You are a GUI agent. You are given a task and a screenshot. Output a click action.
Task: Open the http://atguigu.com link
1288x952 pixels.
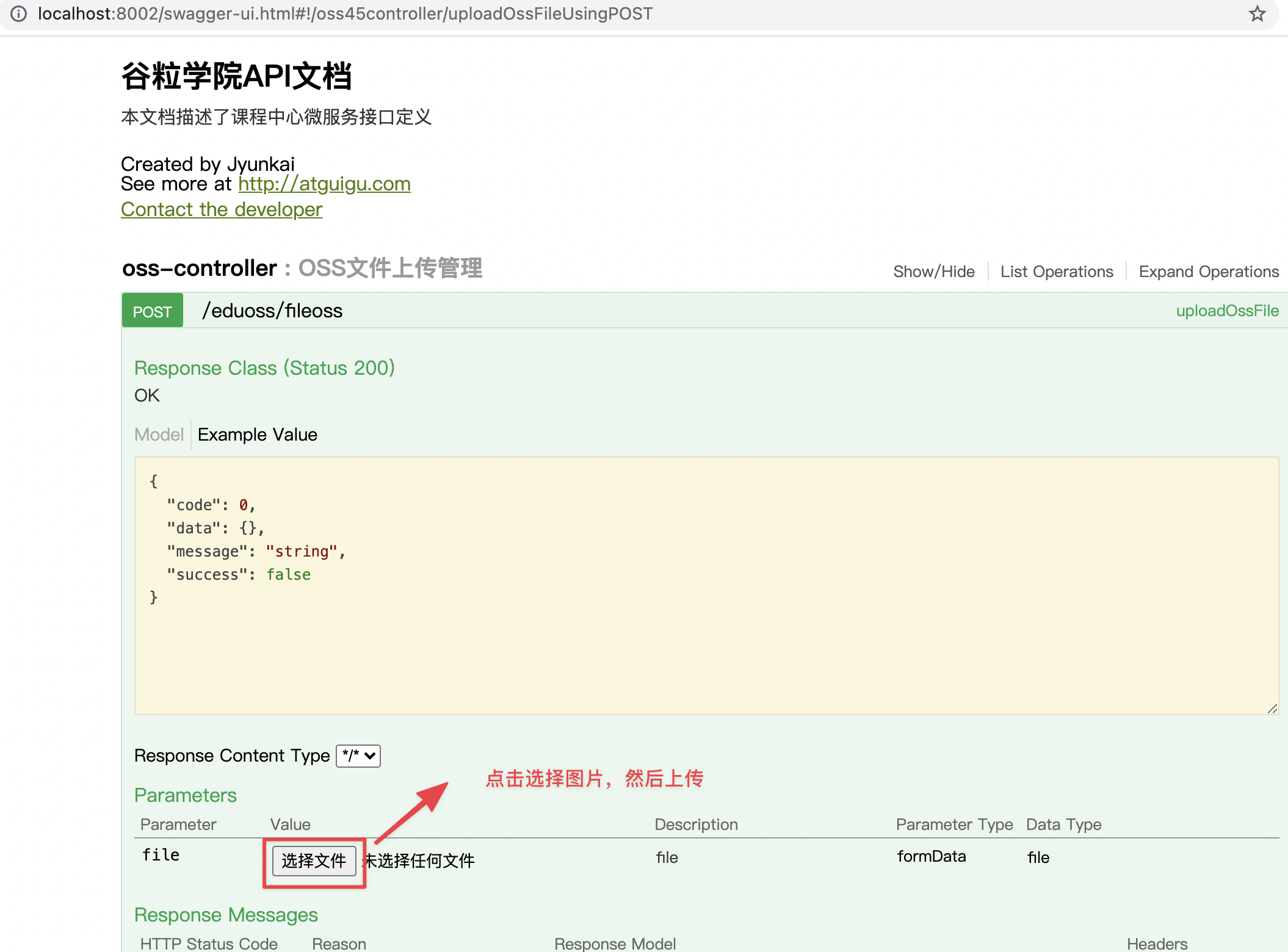324,184
